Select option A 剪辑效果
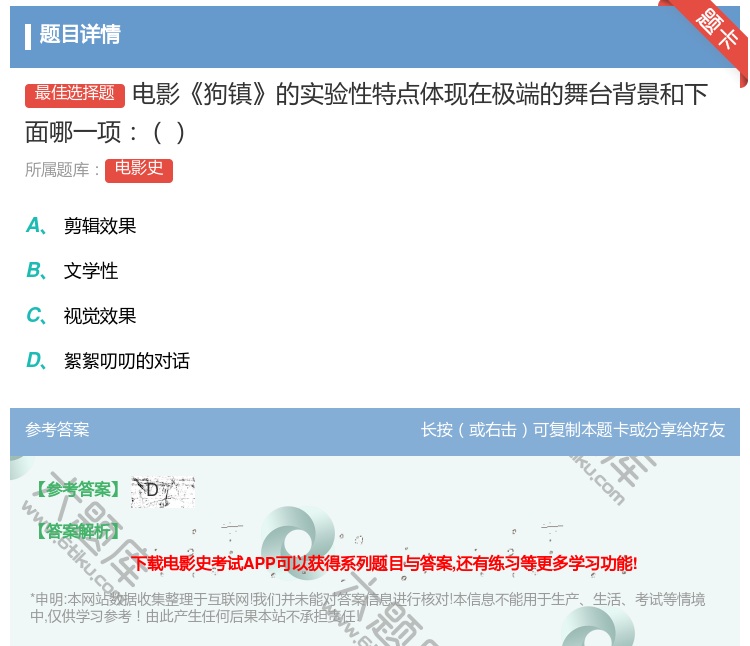This screenshot has height=646, width=750. (81, 226)
